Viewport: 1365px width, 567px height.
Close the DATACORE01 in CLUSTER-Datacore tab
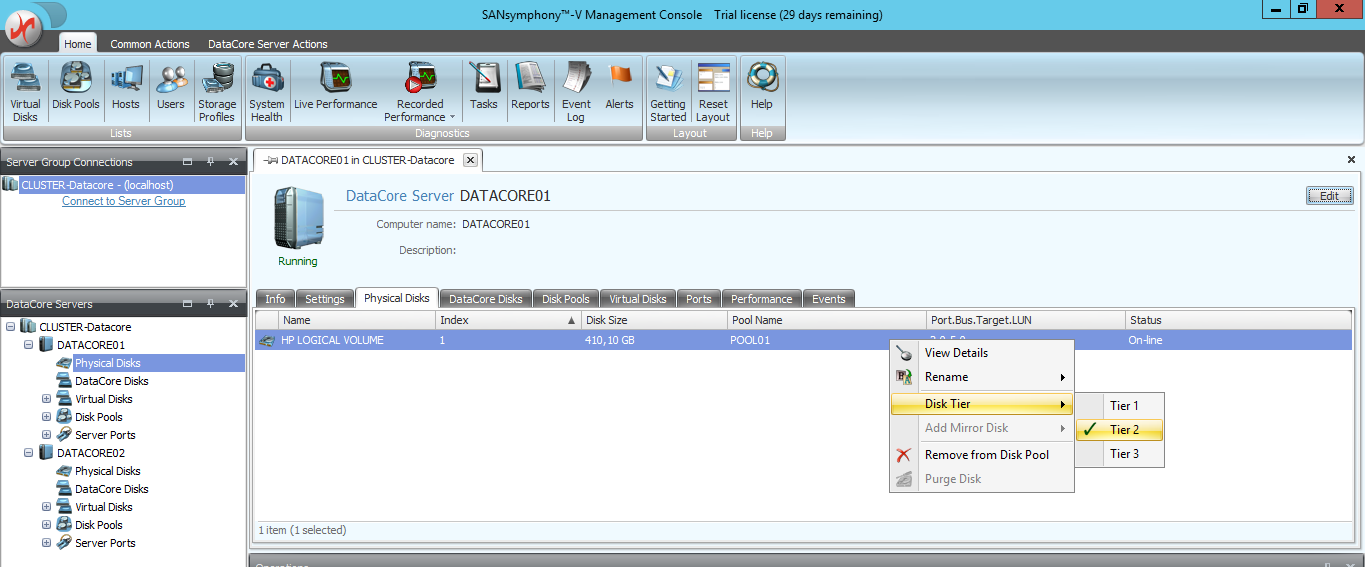(471, 160)
